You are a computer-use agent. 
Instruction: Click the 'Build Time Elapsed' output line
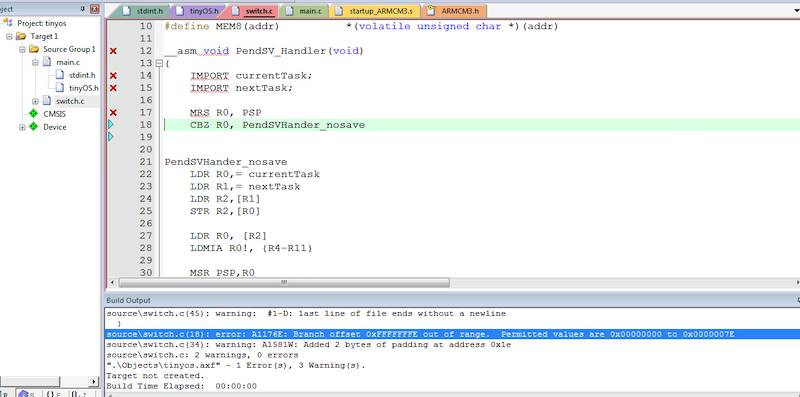pyautogui.click(x=181, y=386)
